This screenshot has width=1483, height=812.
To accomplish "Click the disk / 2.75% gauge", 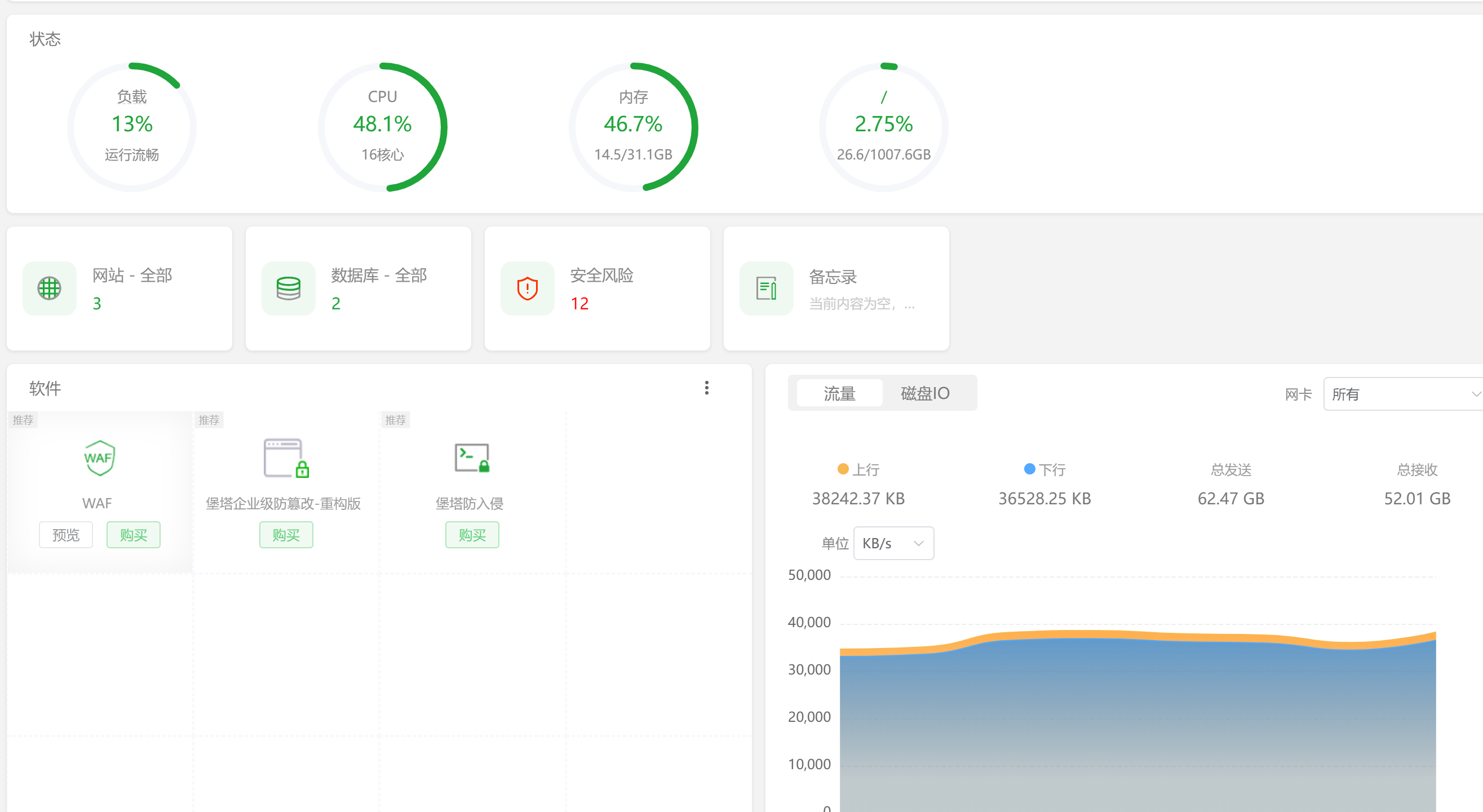I will tap(884, 127).
